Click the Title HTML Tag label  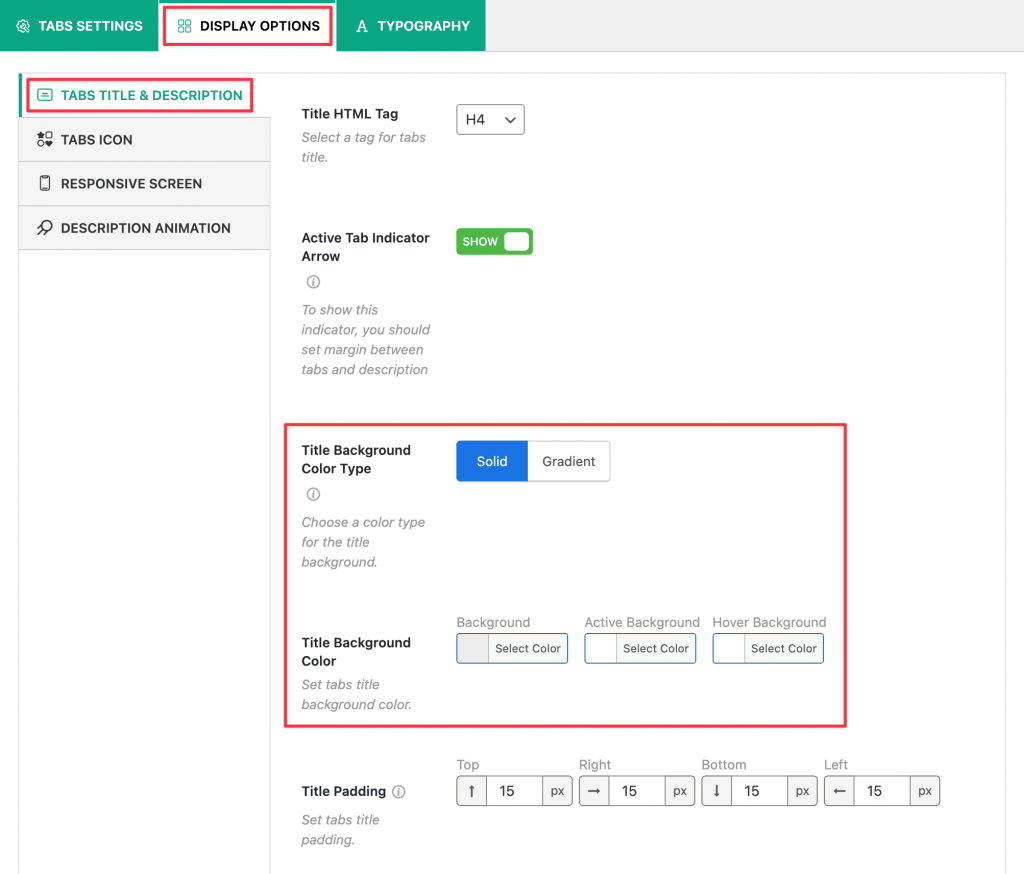tap(350, 114)
